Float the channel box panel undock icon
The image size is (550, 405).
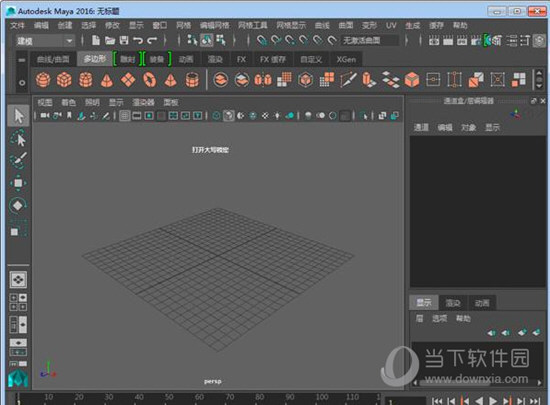click(x=534, y=101)
